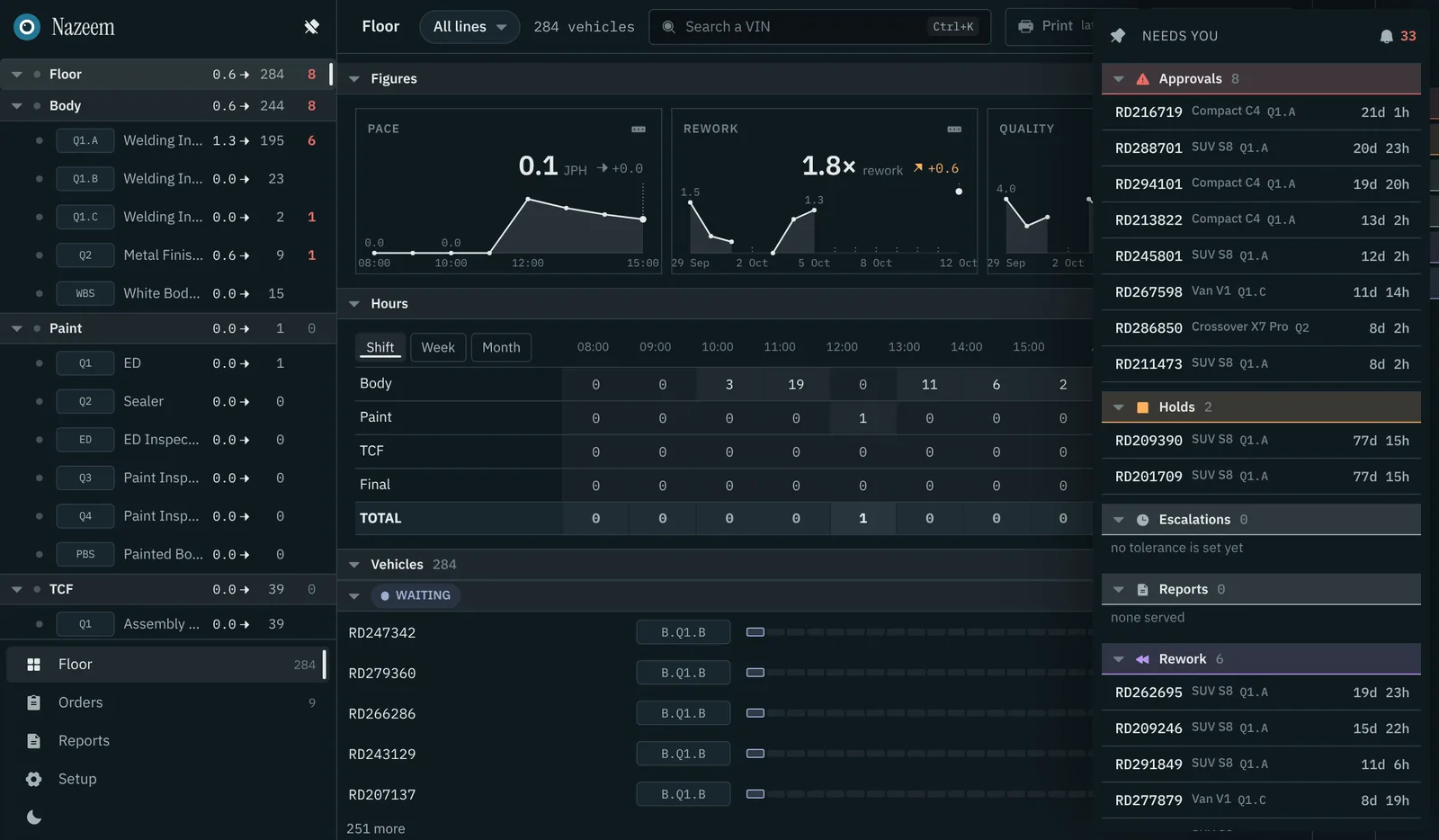Click the Setup gear icon

pyautogui.click(x=33, y=779)
